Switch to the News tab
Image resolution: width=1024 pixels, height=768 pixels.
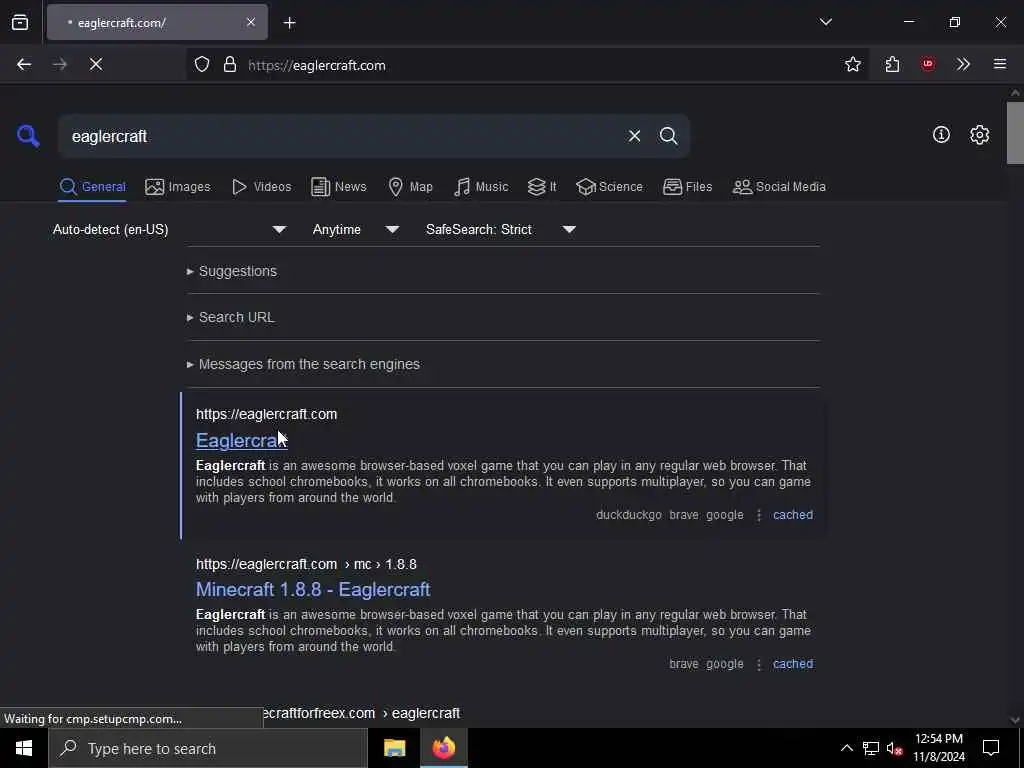(339, 187)
